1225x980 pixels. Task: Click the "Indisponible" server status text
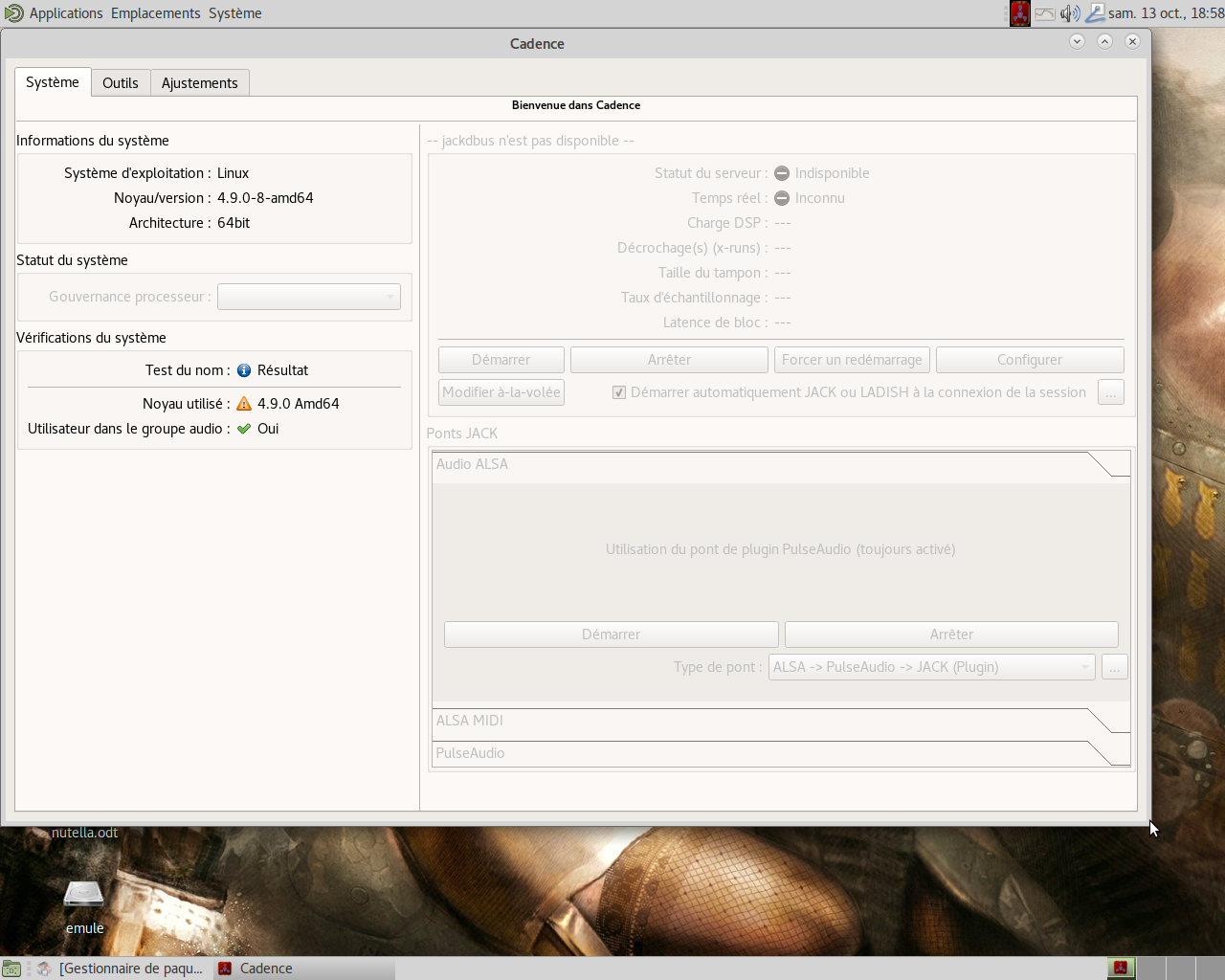(832, 173)
